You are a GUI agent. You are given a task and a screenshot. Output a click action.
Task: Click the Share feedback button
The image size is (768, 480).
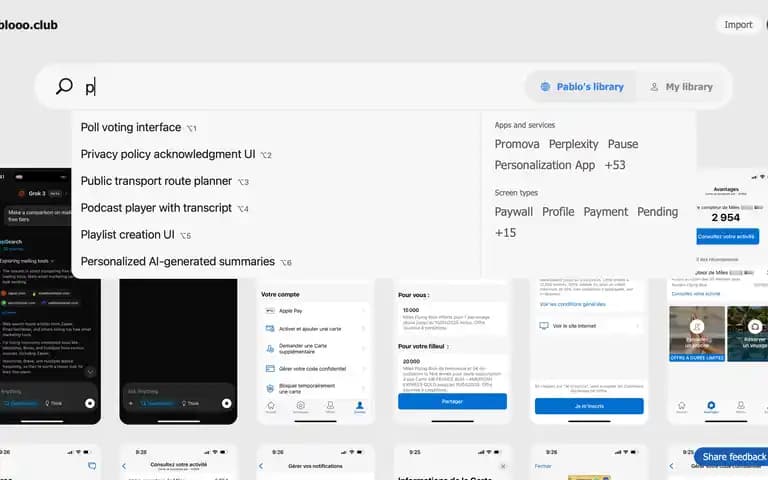(733, 457)
